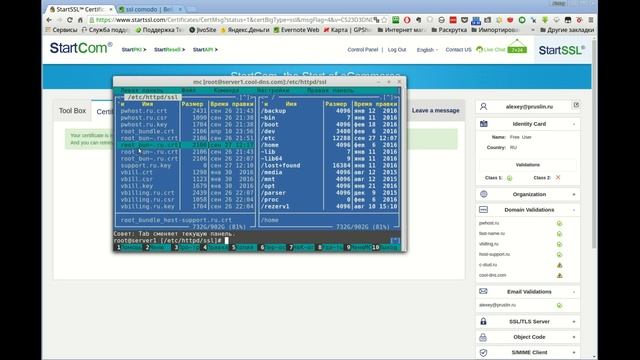Reload the page with refresh icon
This screenshot has height=360, width=640.
tap(70, 20)
